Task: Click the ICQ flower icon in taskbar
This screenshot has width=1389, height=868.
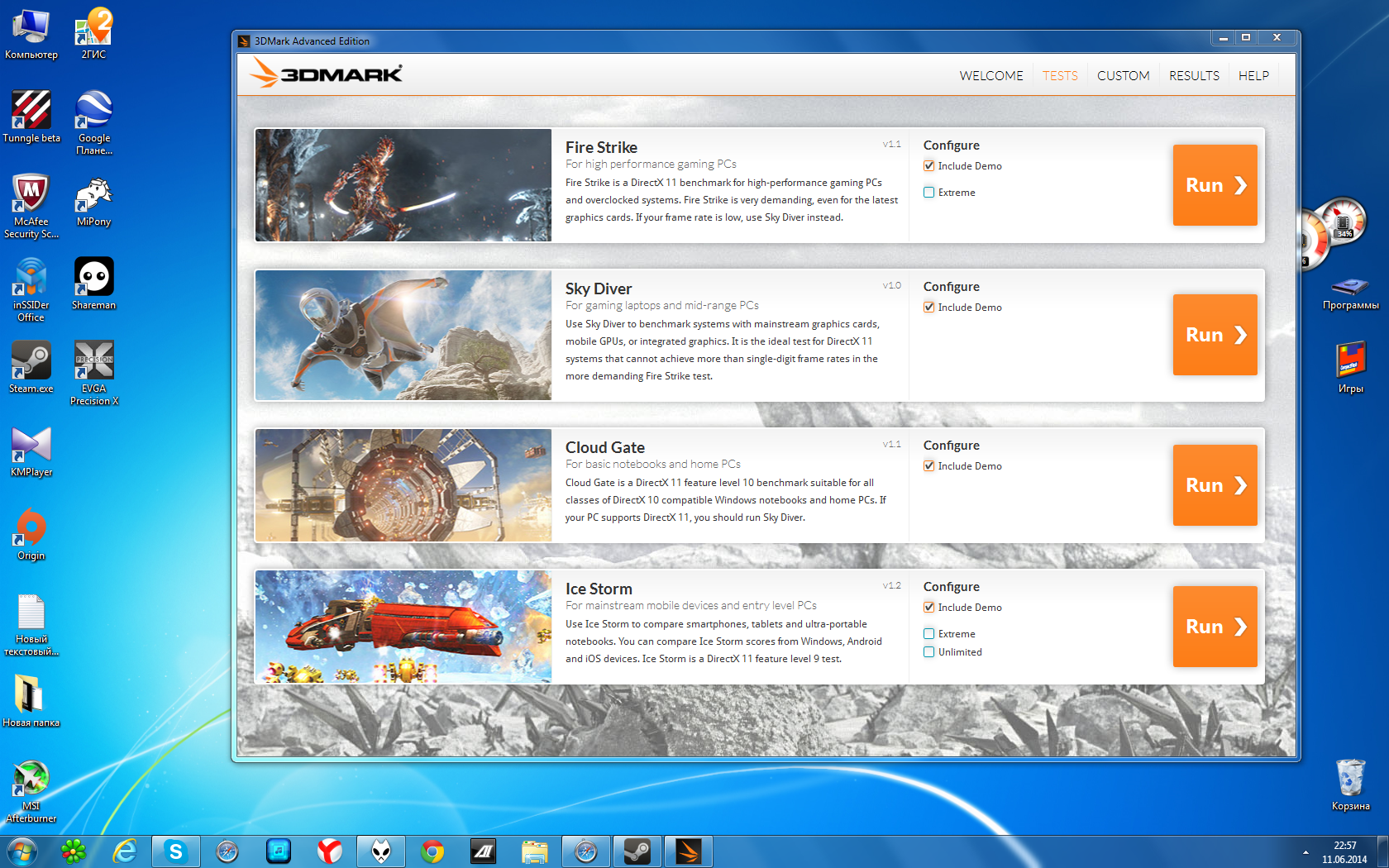Action: pos(74,851)
